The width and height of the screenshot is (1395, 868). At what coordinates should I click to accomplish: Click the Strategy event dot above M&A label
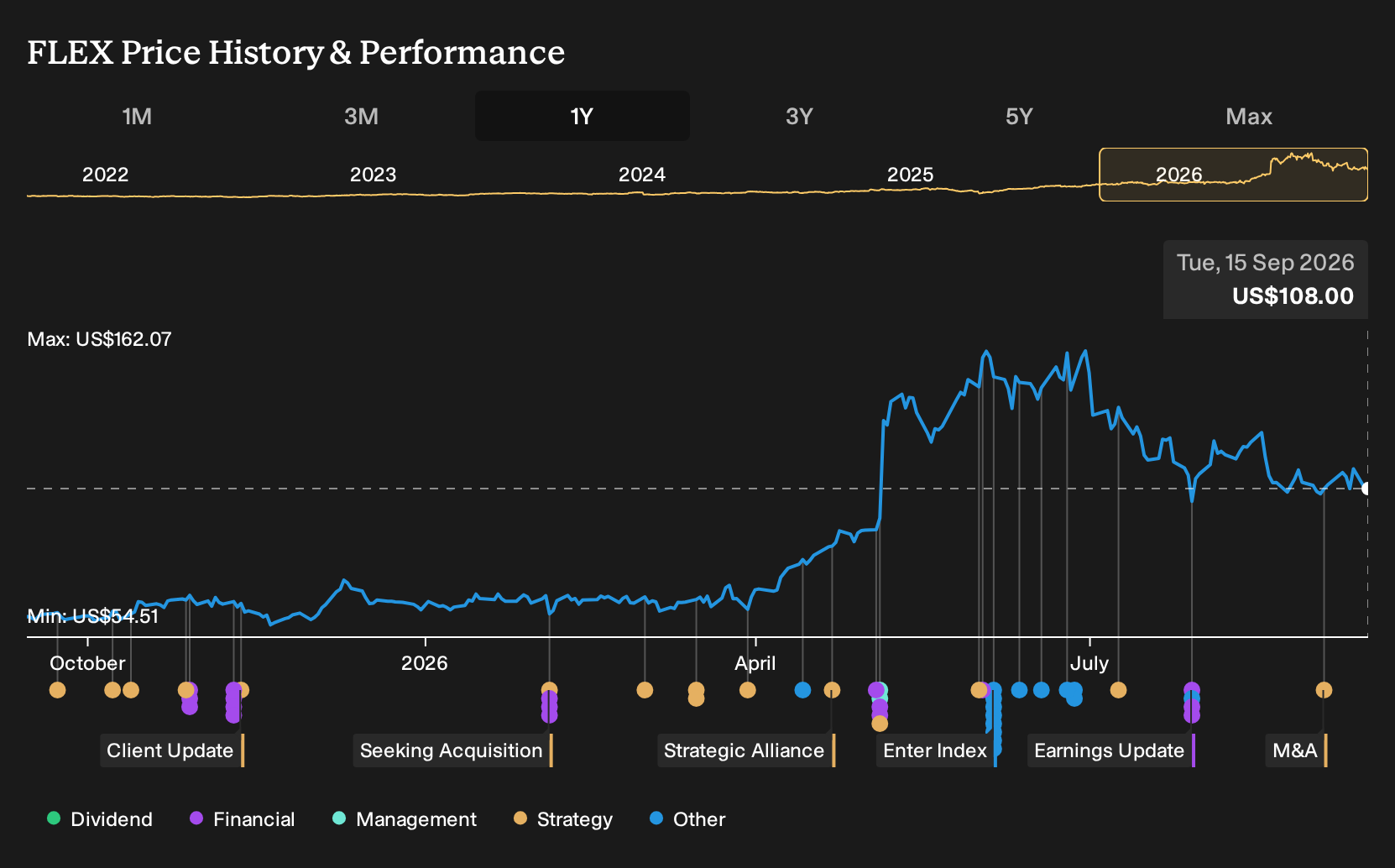[x=1324, y=690]
